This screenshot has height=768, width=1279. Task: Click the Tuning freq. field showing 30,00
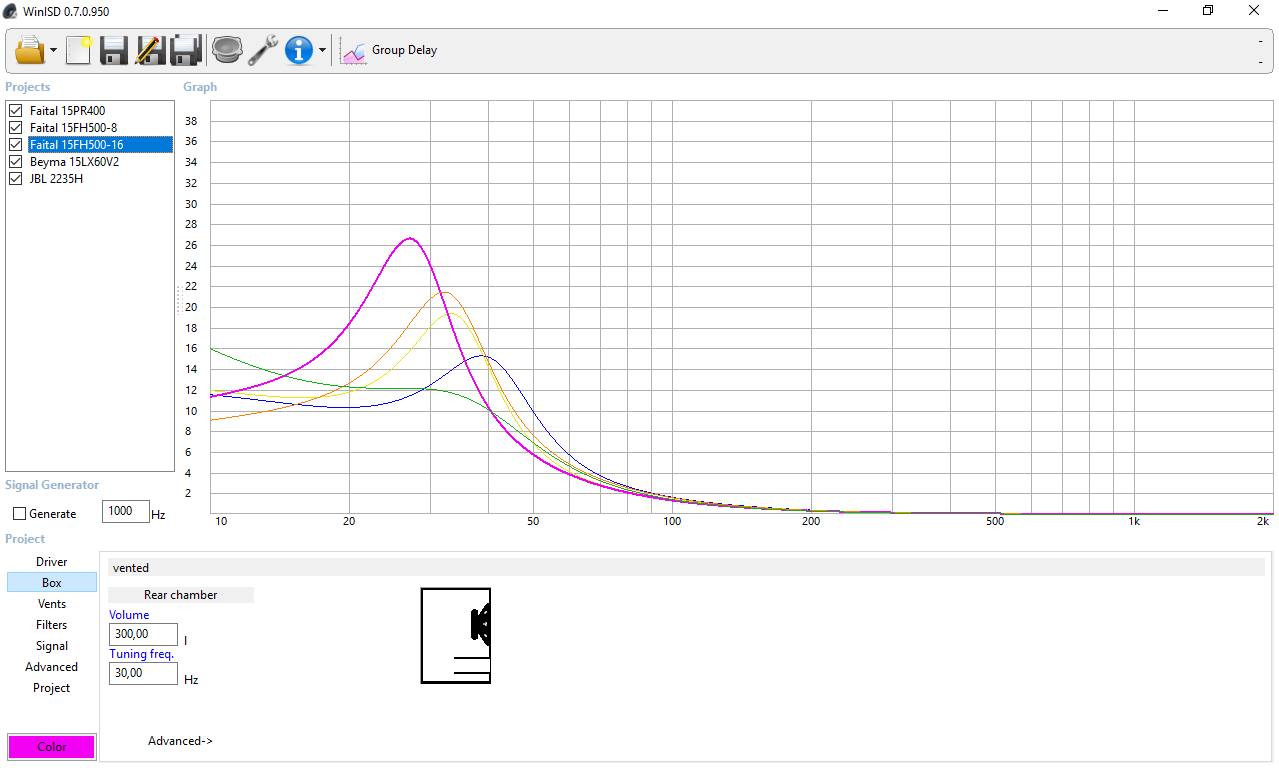coord(143,673)
